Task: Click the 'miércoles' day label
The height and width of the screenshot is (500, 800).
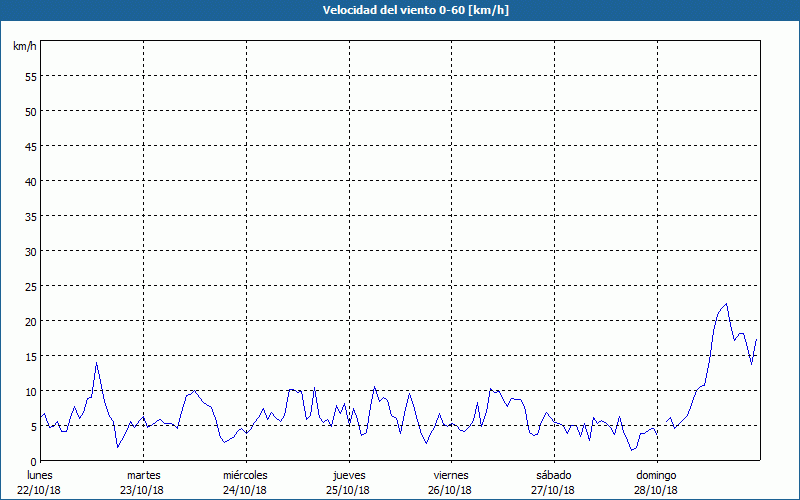Action: point(245,475)
